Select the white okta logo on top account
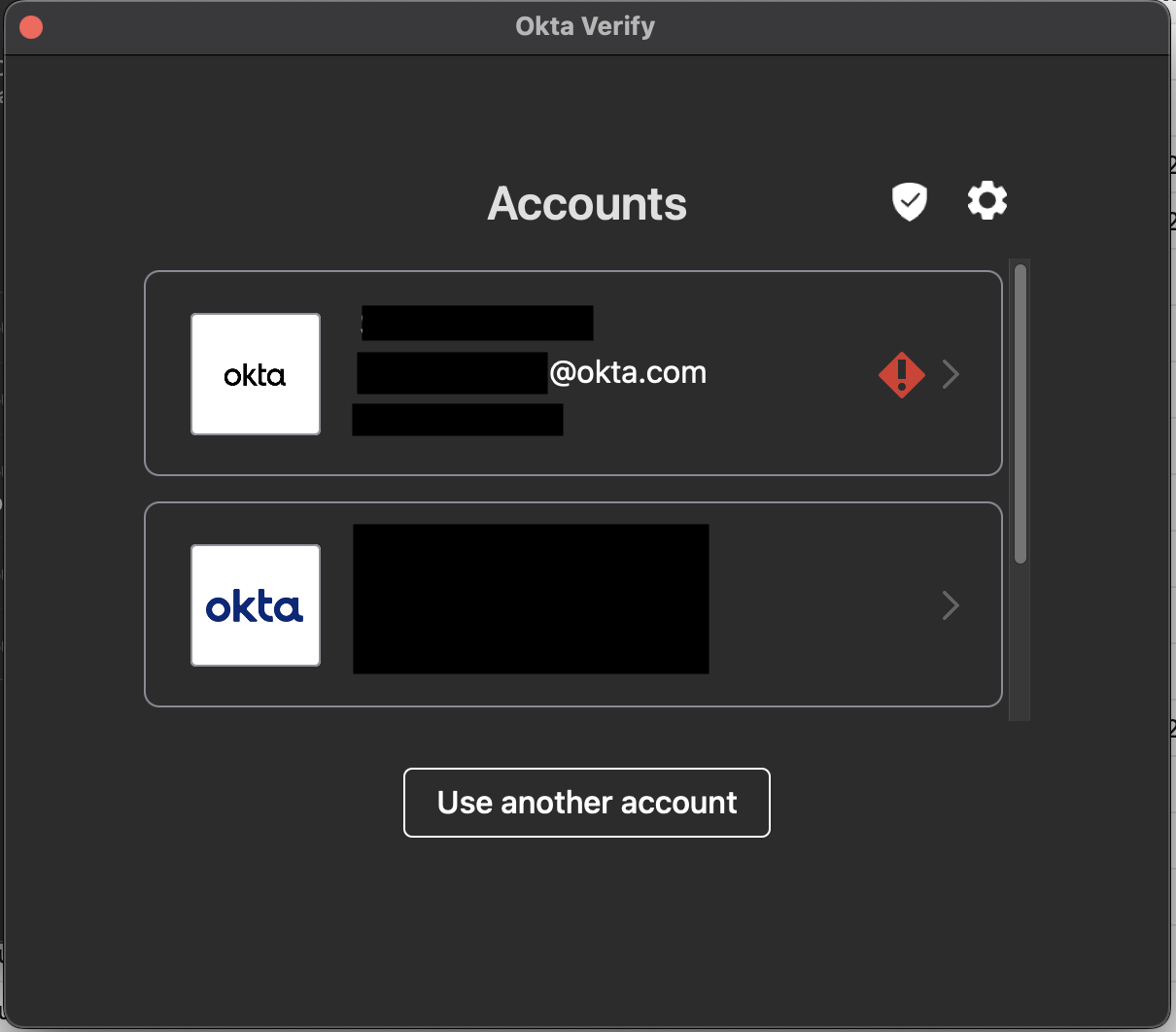This screenshot has width=1176, height=1032. [x=255, y=373]
